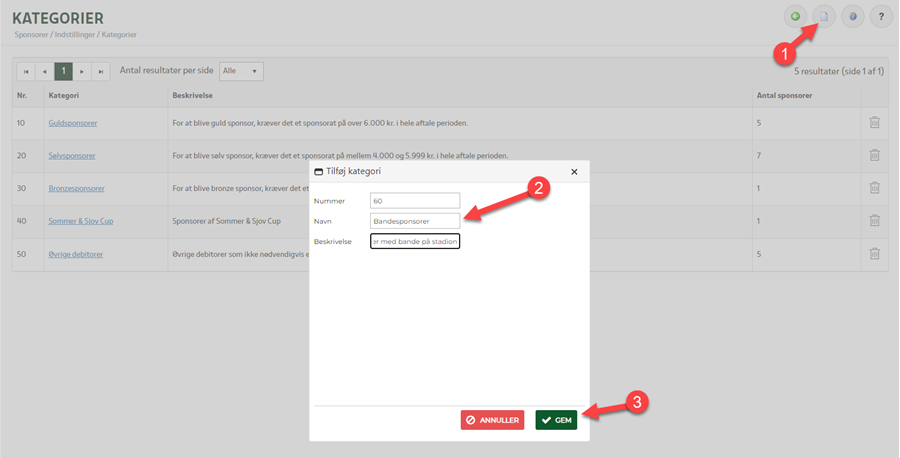Image resolution: width=900 pixels, height=458 pixels.
Task: Click the blue round help icon
Action: (x=852, y=16)
